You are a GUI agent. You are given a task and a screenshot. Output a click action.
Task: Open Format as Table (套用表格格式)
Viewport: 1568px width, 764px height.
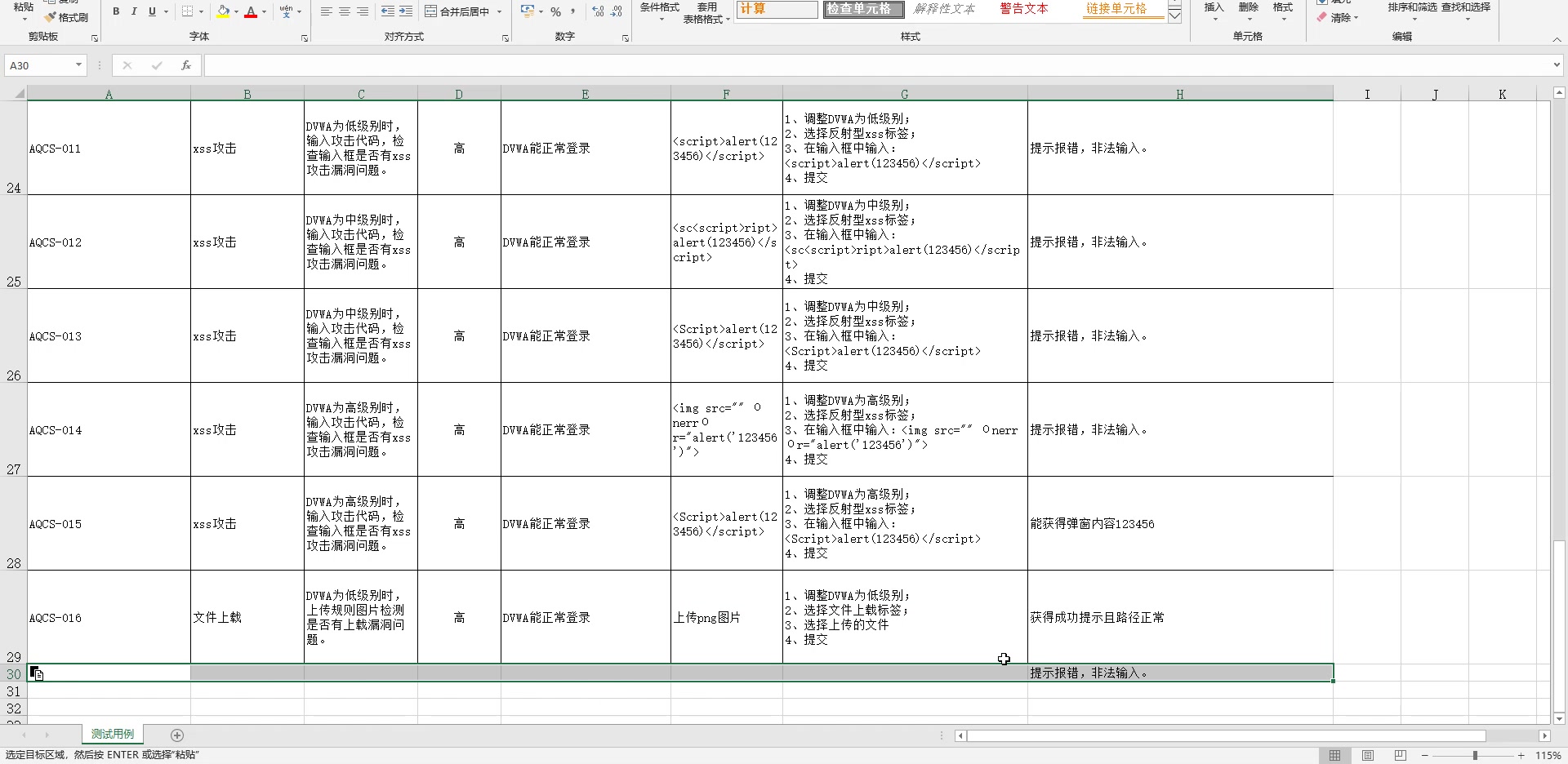click(706, 13)
